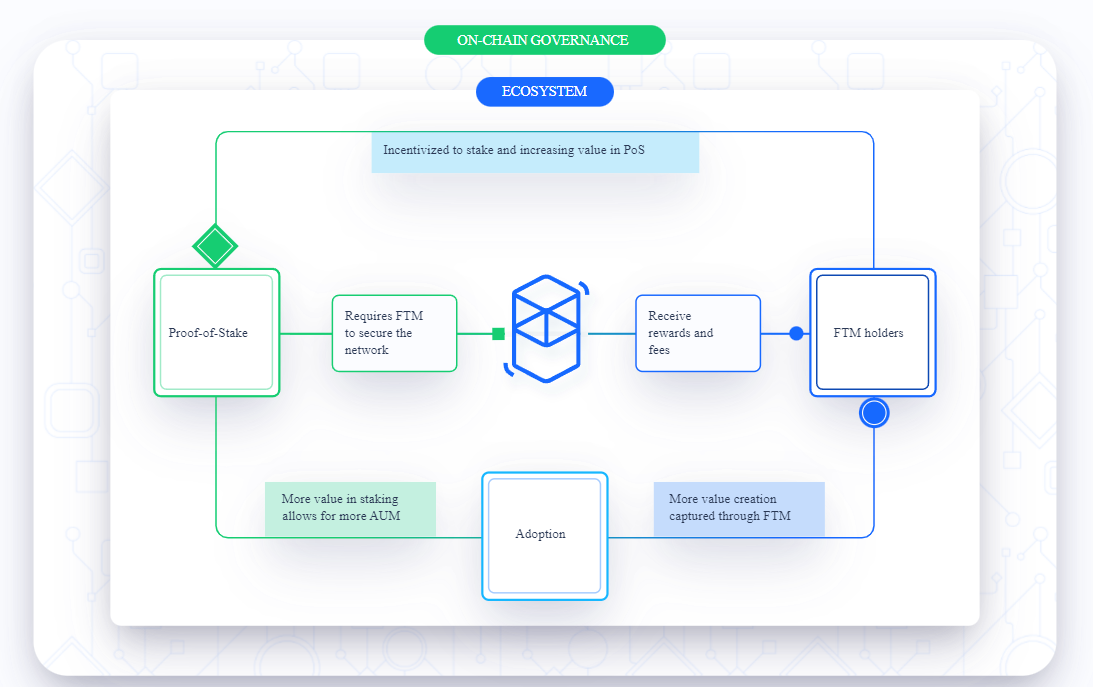Click blue line between Fantom logo and Receive rewards
1093x687 pixels.
611,333
